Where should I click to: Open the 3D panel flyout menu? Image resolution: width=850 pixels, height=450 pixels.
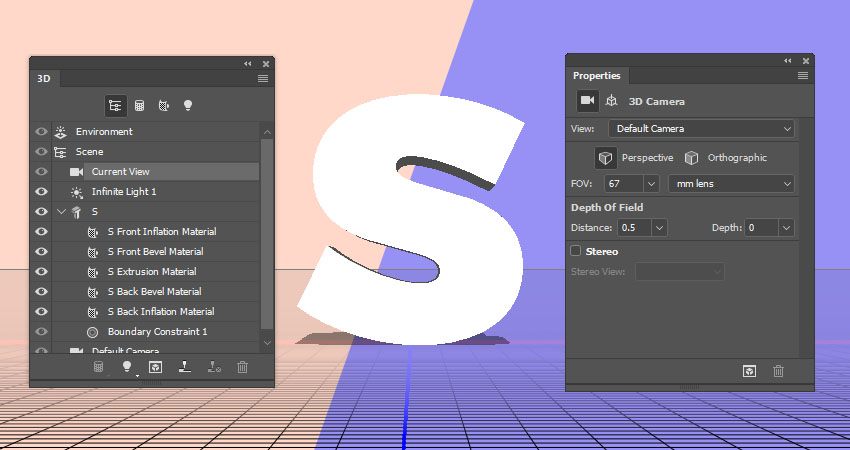coord(263,79)
